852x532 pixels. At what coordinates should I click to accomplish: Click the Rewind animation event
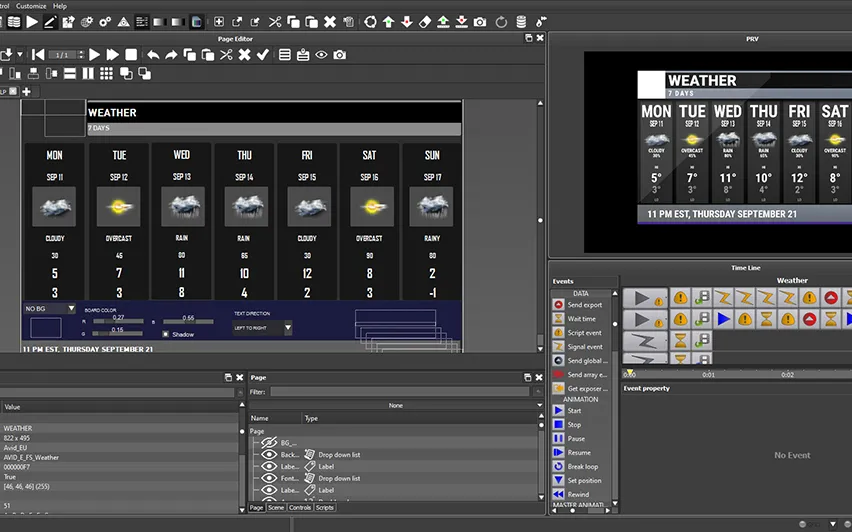pyautogui.click(x=578, y=495)
